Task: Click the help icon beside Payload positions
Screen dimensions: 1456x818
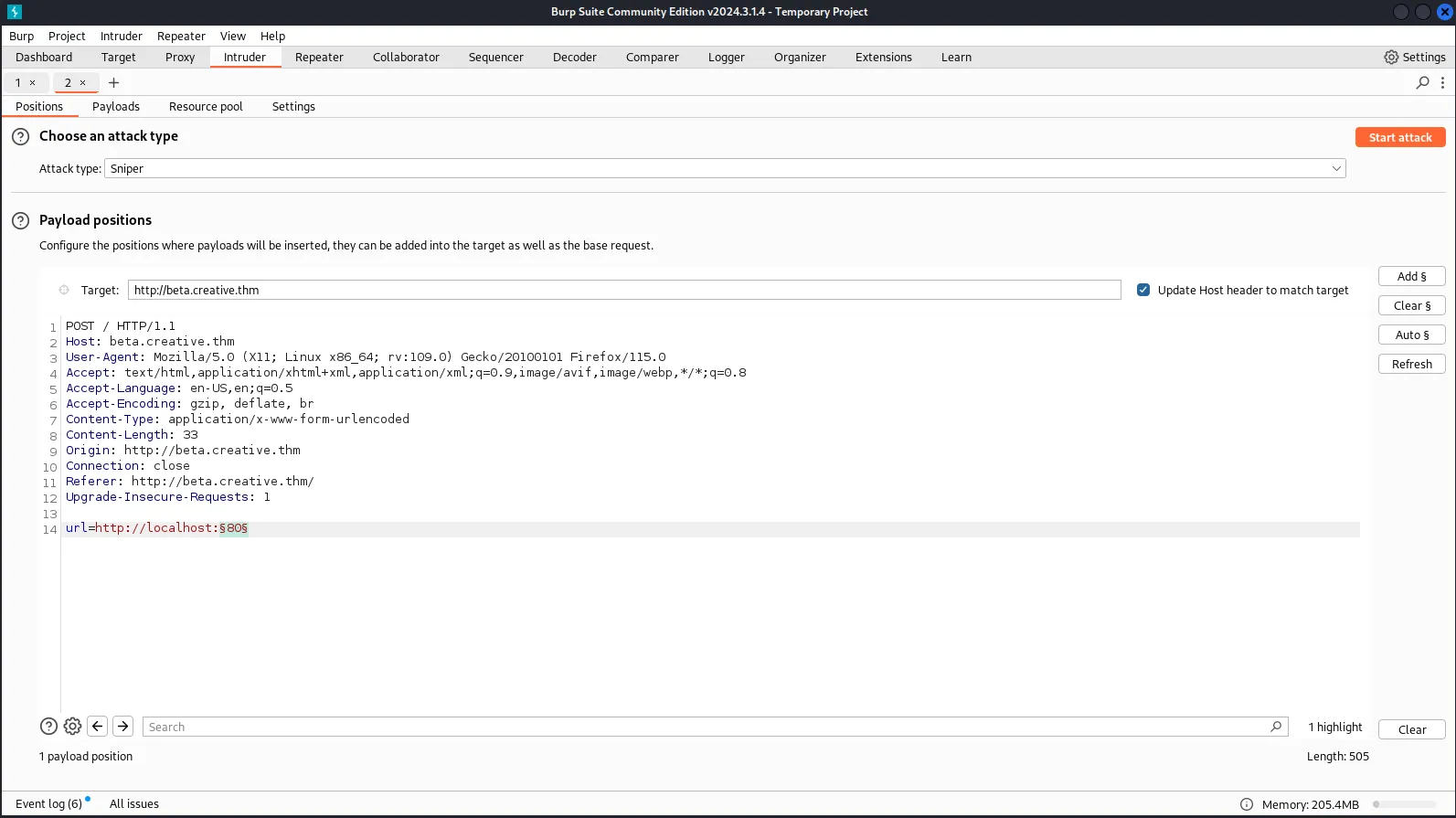Action: [x=20, y=221]
